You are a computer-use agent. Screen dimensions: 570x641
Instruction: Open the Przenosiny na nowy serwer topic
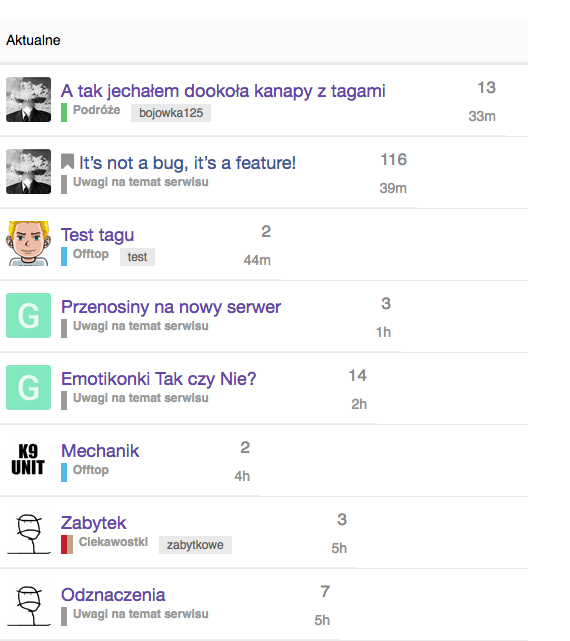171,307
